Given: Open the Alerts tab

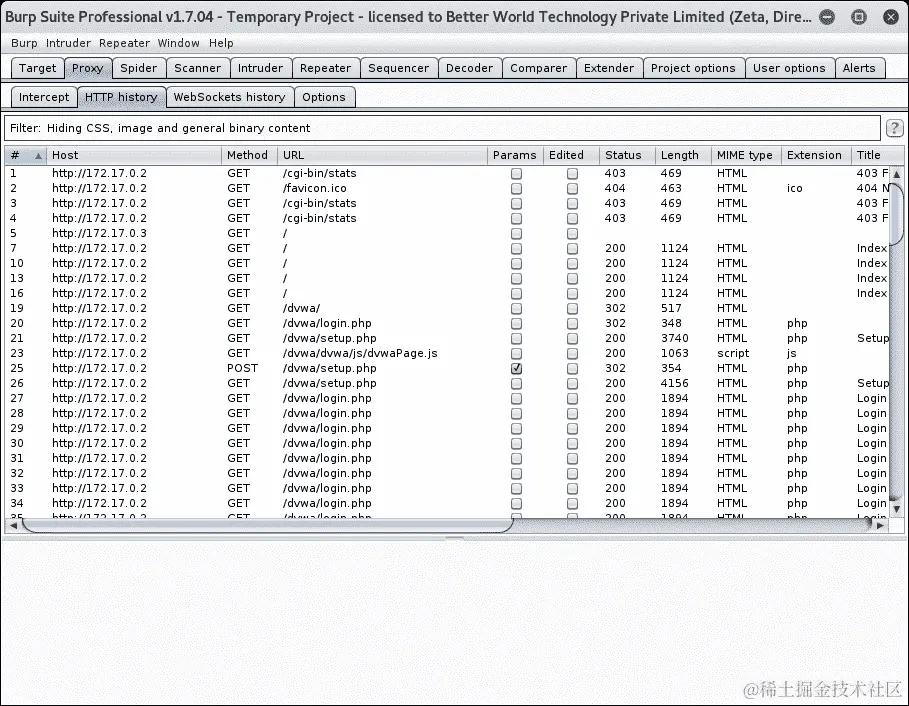Looking at the screenshot, I should [x=859, y=68].
